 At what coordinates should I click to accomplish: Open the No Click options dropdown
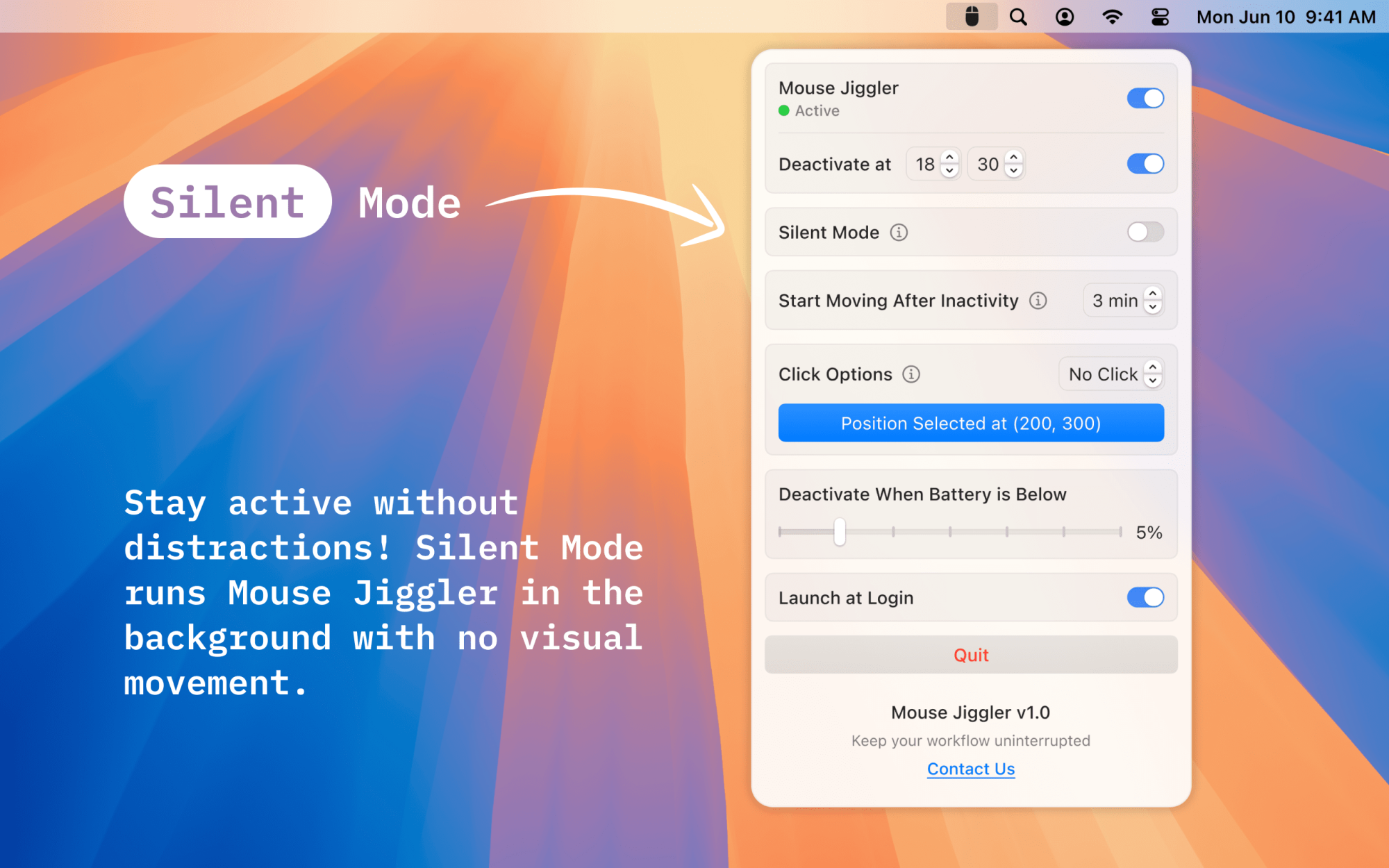[x=1111, y=374]
